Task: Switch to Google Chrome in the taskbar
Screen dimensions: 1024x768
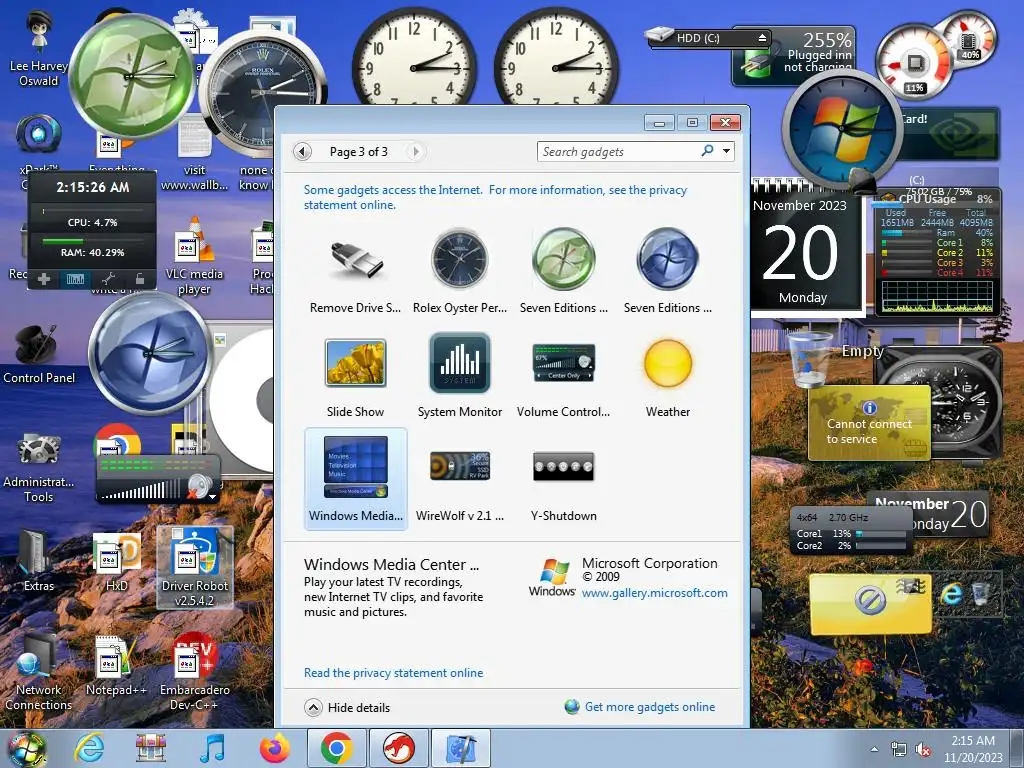Action: (336, 748)
